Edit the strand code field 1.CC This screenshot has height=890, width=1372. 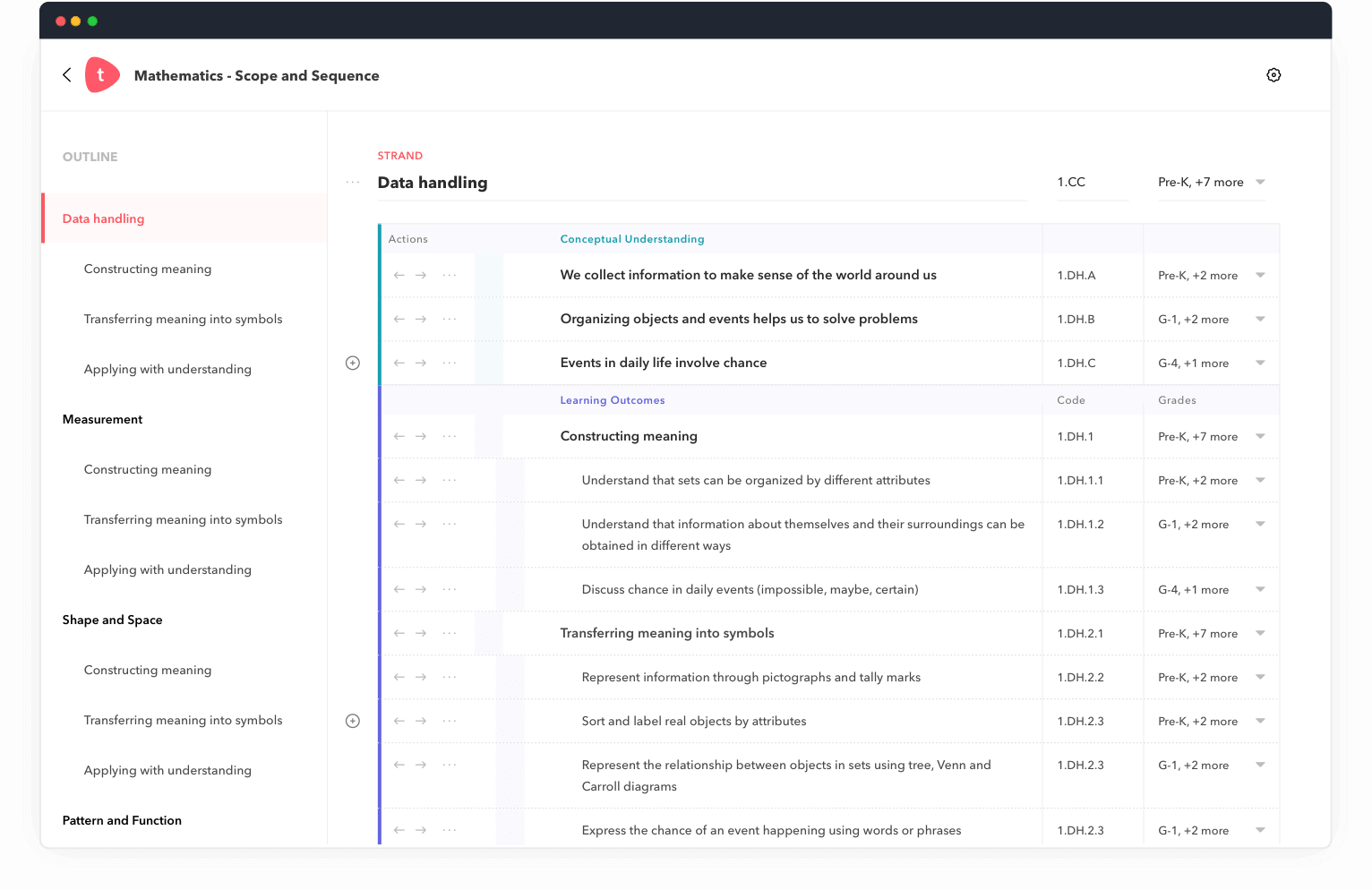coord(1091,182)
